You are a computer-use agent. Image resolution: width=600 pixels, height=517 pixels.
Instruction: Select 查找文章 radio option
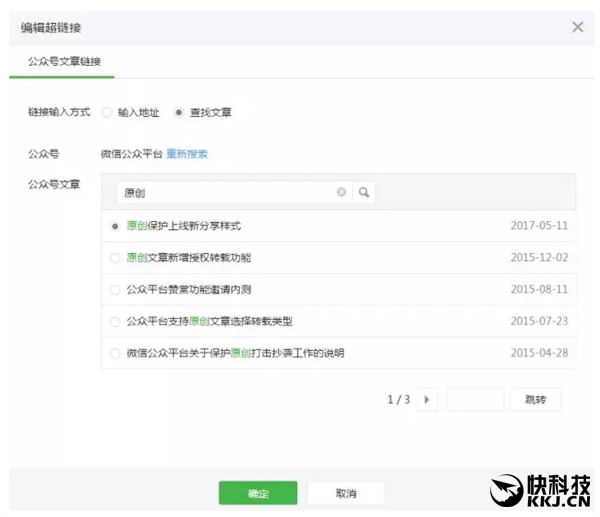tap(179, 113)
